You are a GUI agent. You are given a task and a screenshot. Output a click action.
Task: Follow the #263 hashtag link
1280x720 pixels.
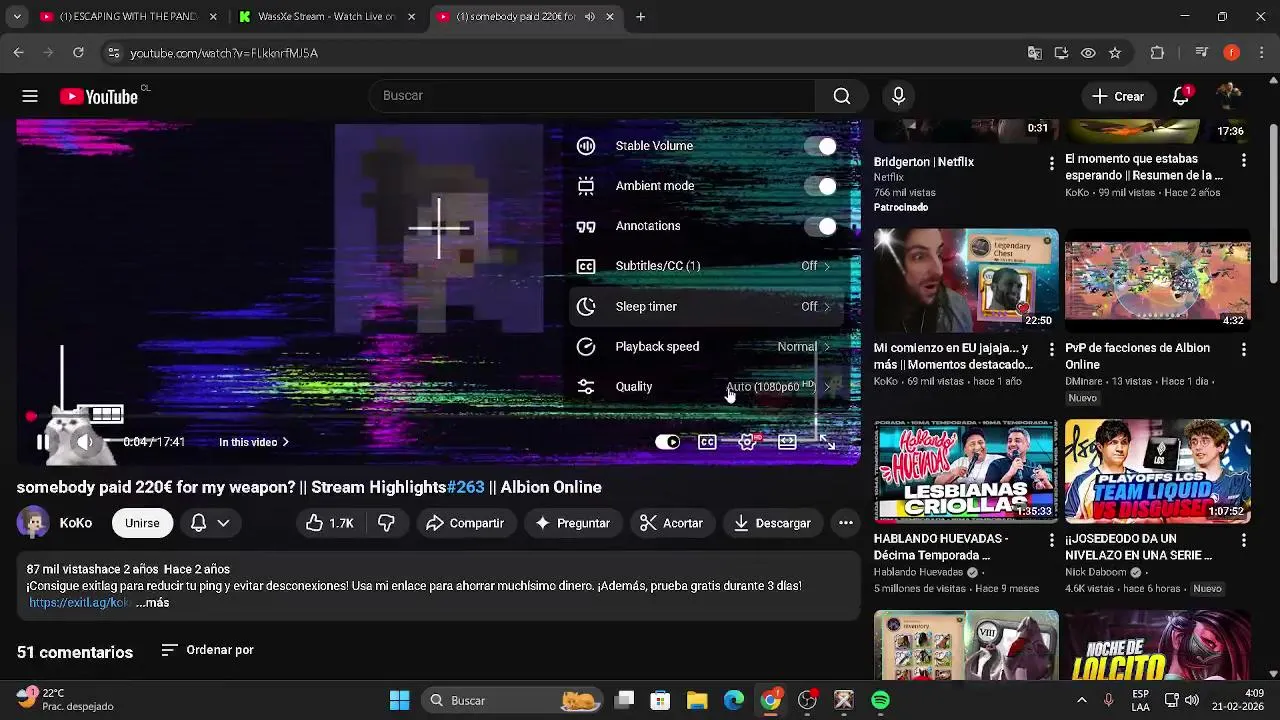click(465, 487)
